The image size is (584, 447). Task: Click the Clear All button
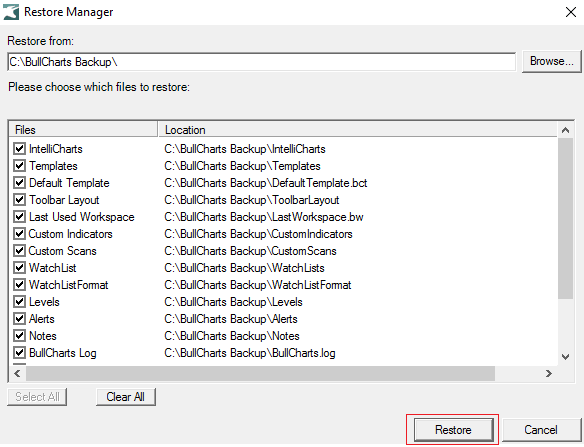coord(126,397)
